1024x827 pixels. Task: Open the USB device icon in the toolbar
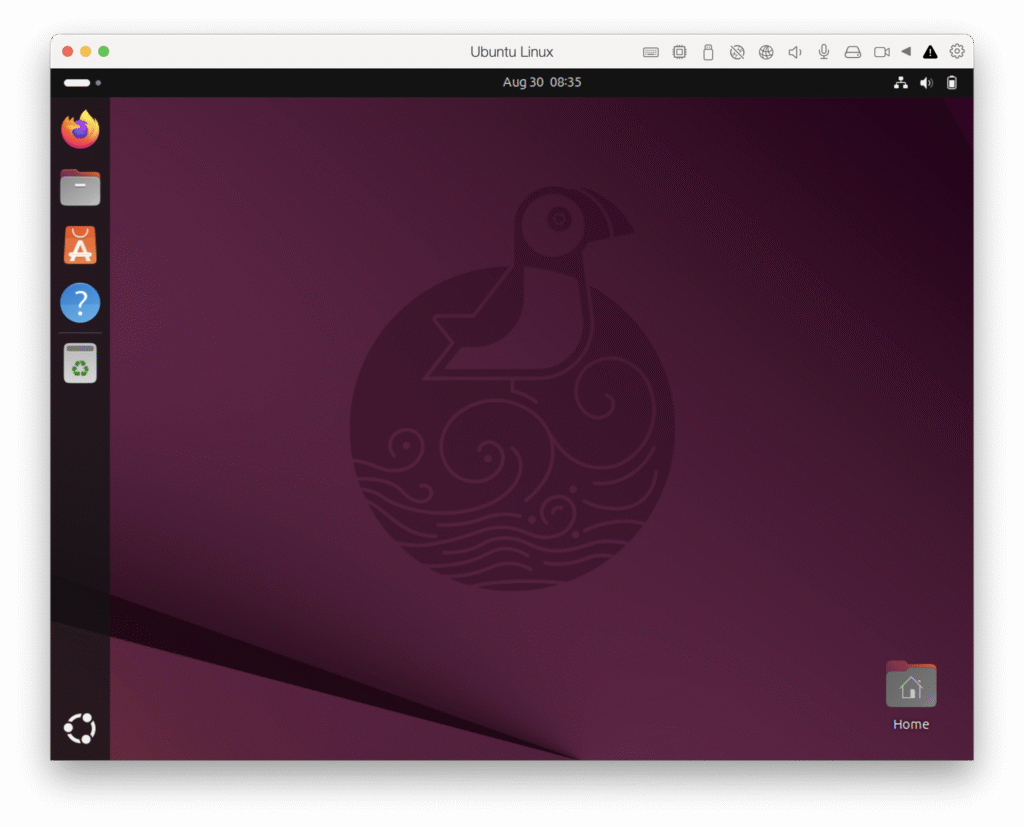pyautogui.click(x=708, y=52)
